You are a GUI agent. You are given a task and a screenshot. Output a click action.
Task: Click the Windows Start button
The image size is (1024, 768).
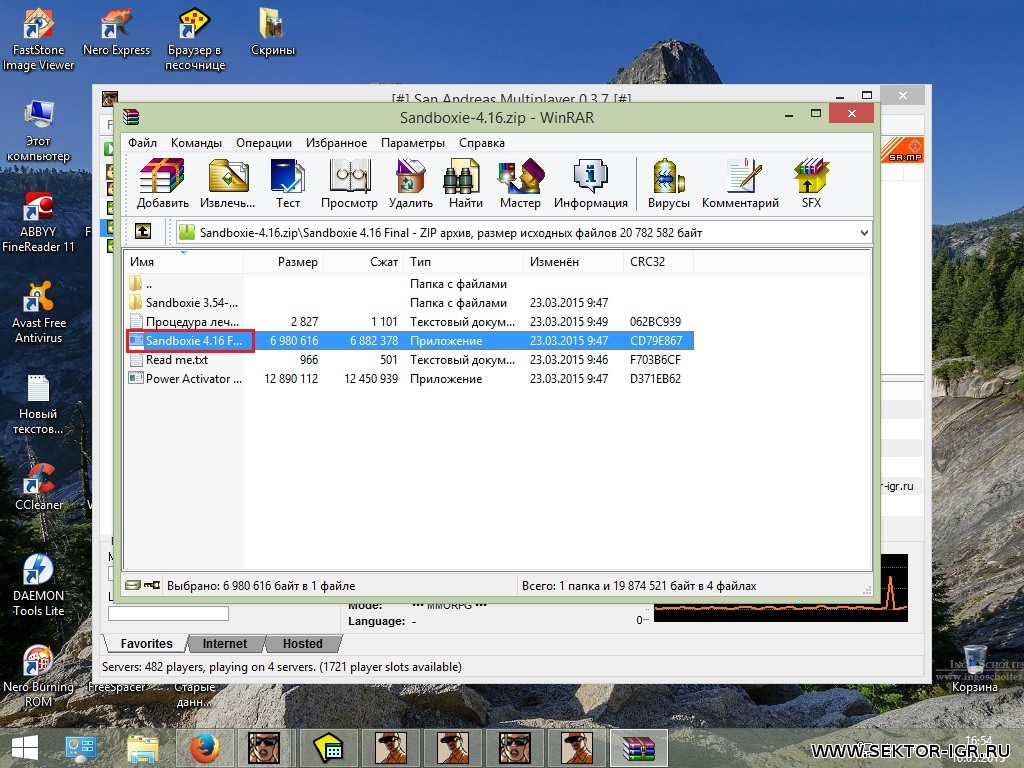[25, 748]
